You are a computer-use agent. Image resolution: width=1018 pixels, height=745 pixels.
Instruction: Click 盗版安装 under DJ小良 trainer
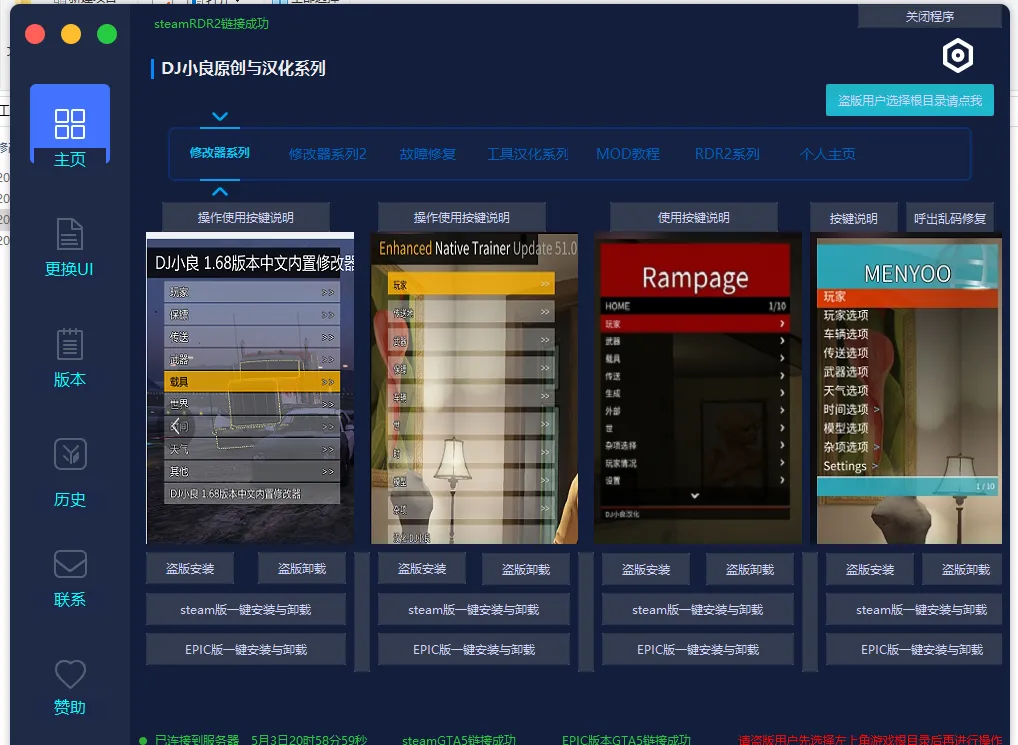click(x=190, y=568)
